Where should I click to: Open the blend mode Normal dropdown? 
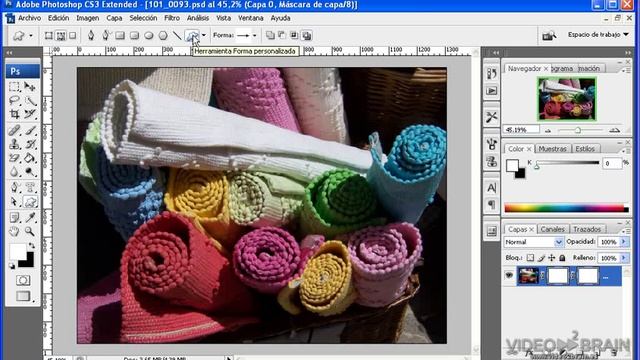click(534, 242)
